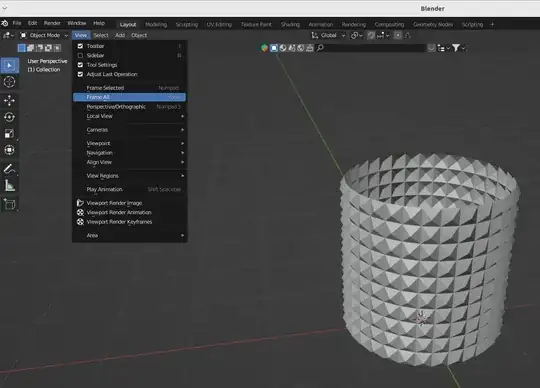Open the Object header menu
This screenshot has width=540, height=388.
[x=139, y=35]
